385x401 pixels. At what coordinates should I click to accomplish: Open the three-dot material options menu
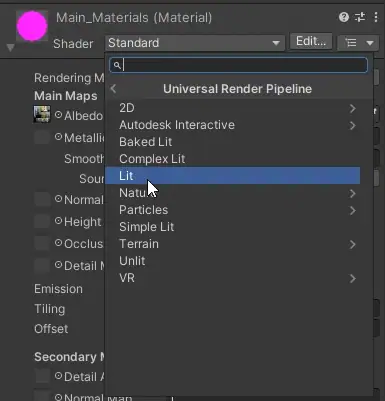pyautogui.click(x=376, y=17)
